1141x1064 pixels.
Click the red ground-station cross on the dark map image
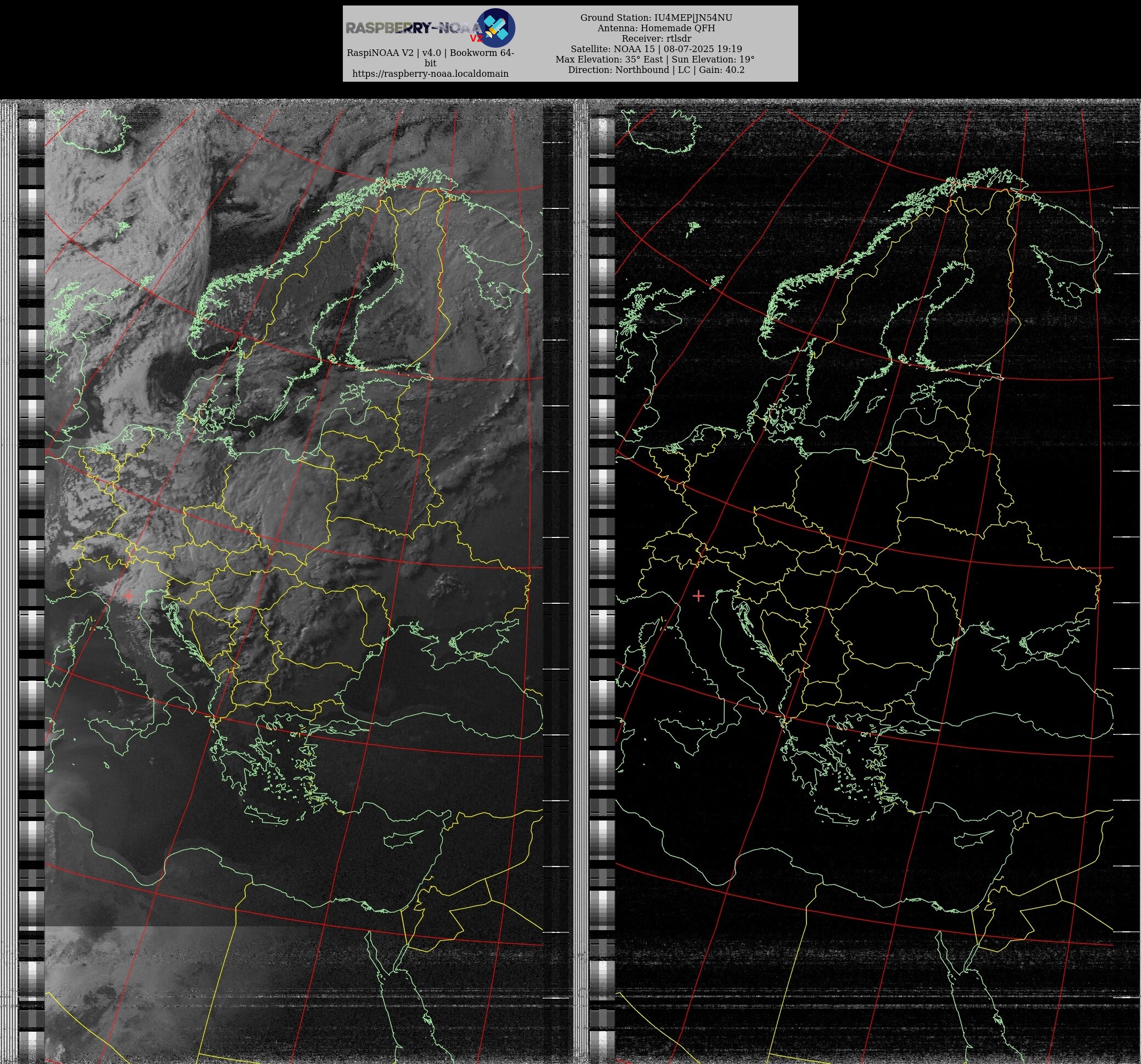(x=698, y=596)
